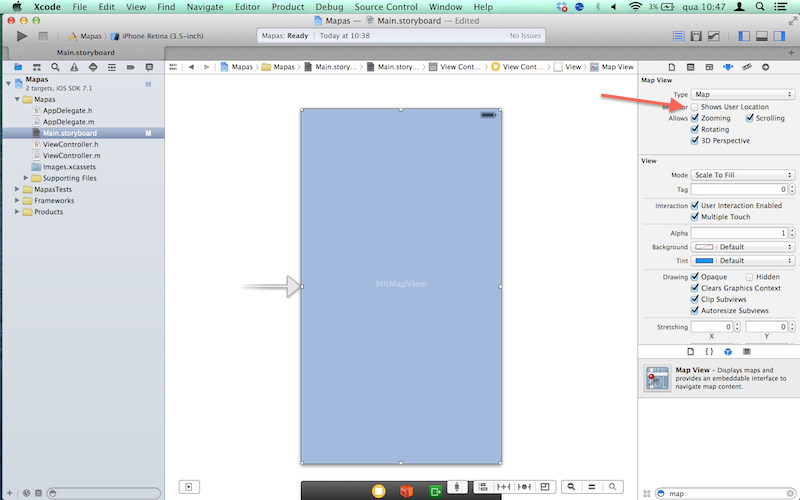800x500 pixels.
Task: Open the Editor menu
Action: coord(247,7)
